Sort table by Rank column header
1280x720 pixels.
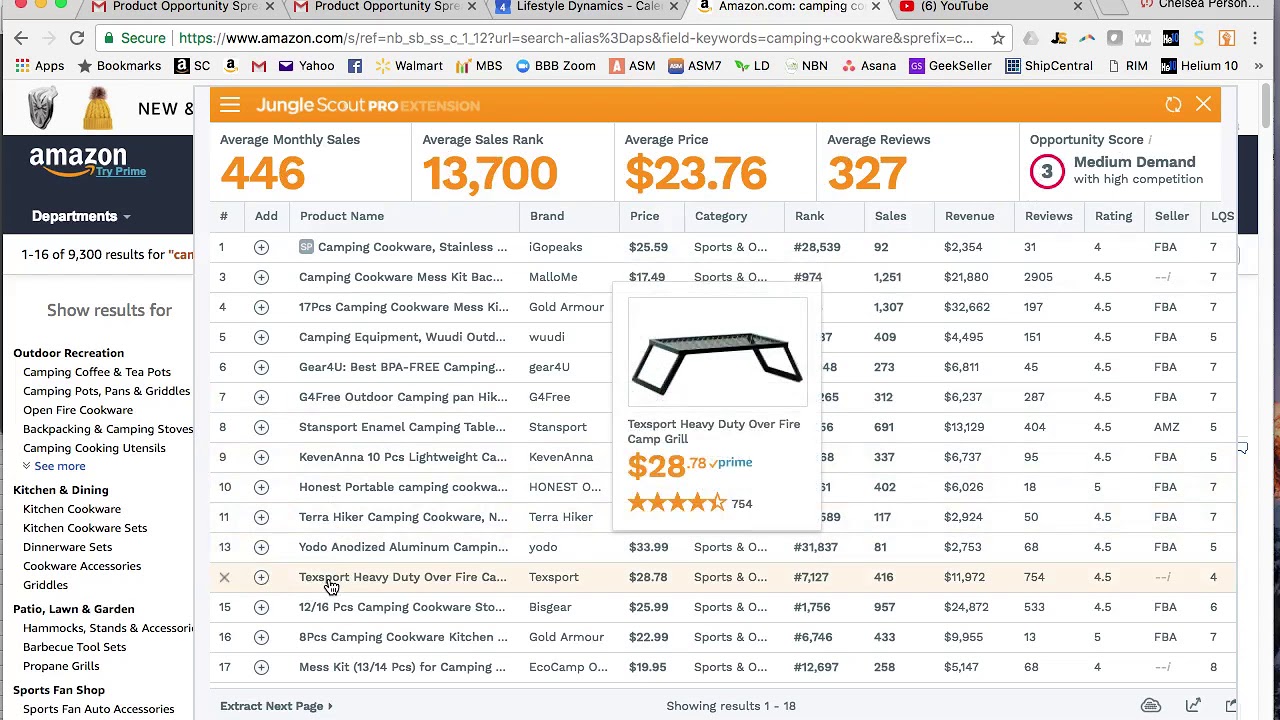(809, 216)
